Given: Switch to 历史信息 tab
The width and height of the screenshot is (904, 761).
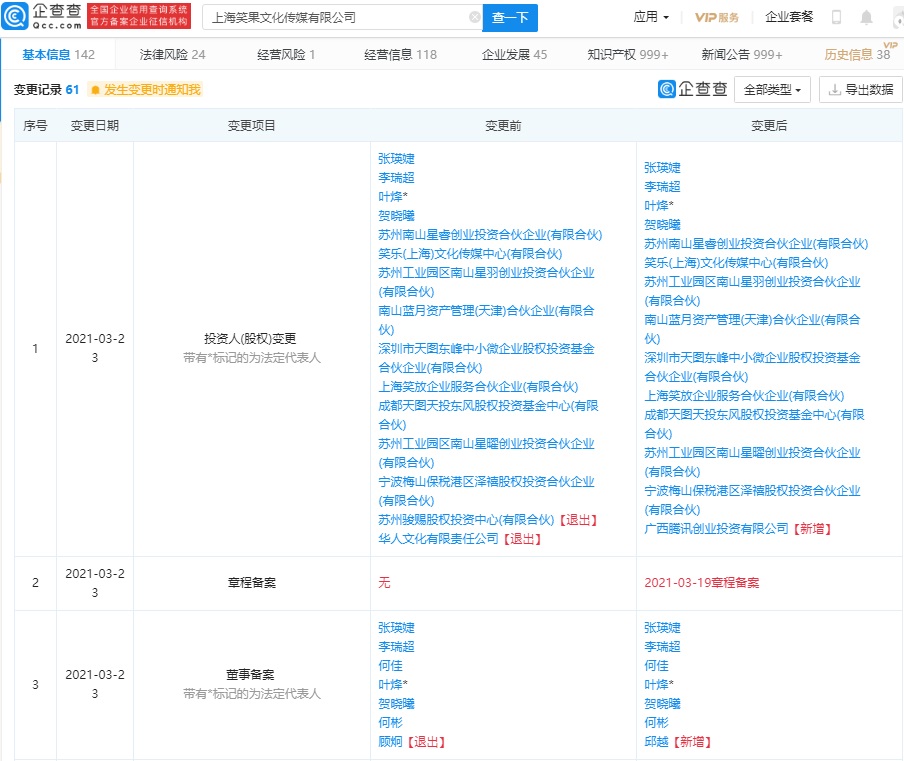Looking at the screenshot, I should [857, 55].
